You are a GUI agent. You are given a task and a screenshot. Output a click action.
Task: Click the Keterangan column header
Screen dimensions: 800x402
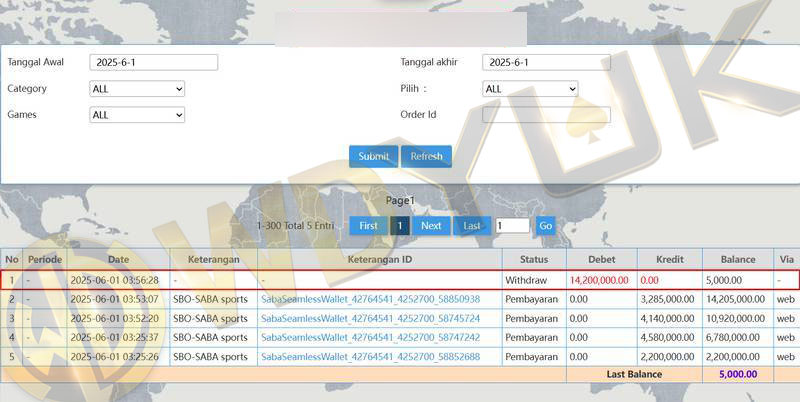pyautogui.click(x=213, y=259)
